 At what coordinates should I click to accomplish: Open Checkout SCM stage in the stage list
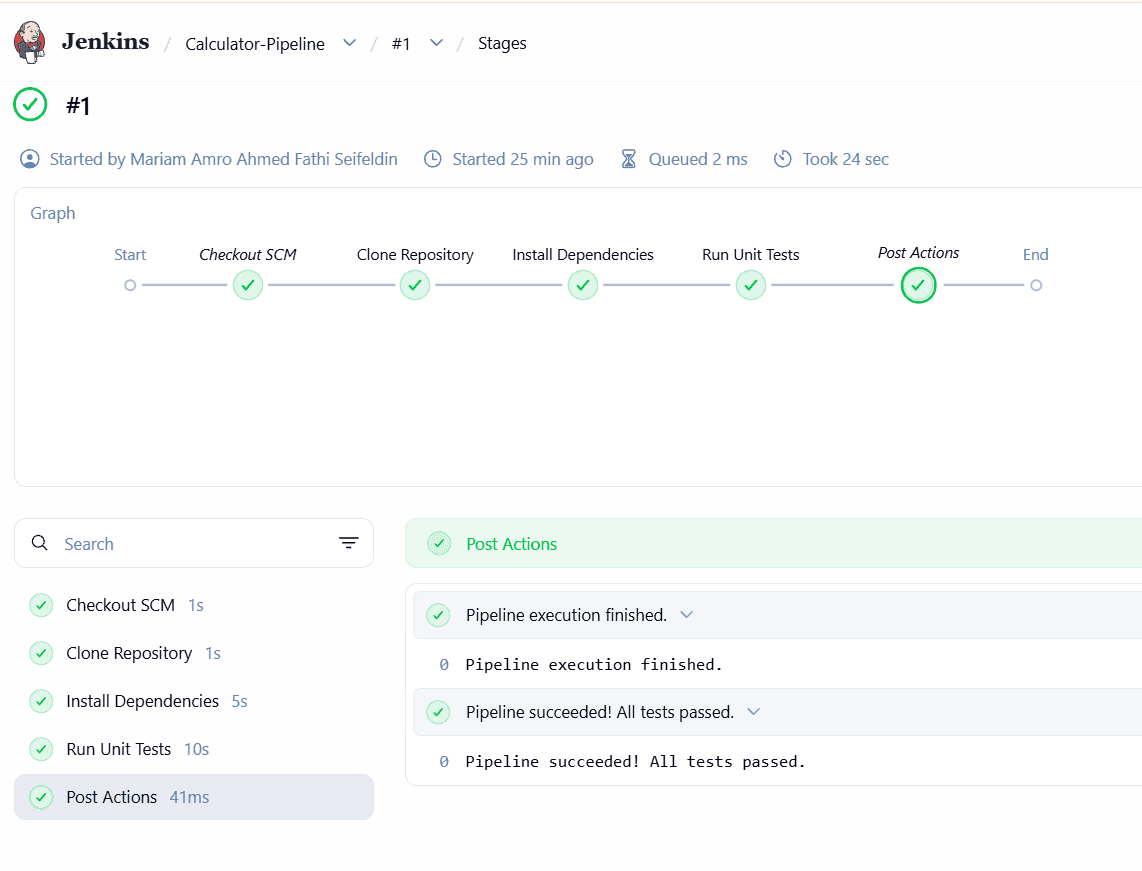tap(194, 605)
